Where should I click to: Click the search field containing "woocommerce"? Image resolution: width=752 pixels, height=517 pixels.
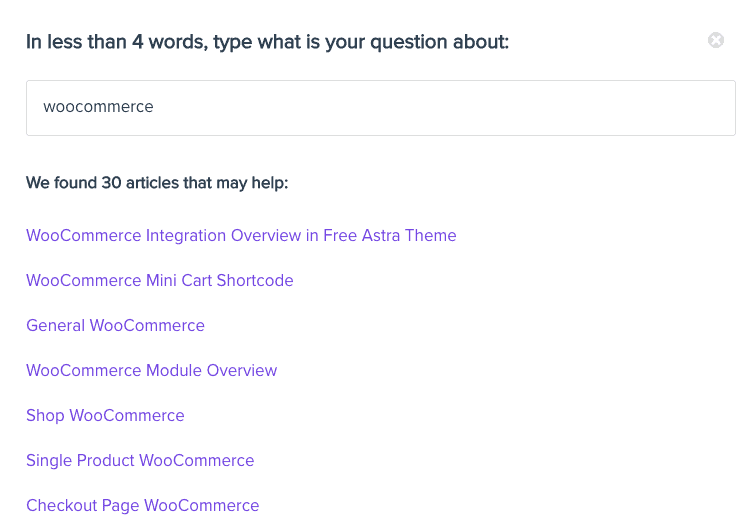(380, 108)
